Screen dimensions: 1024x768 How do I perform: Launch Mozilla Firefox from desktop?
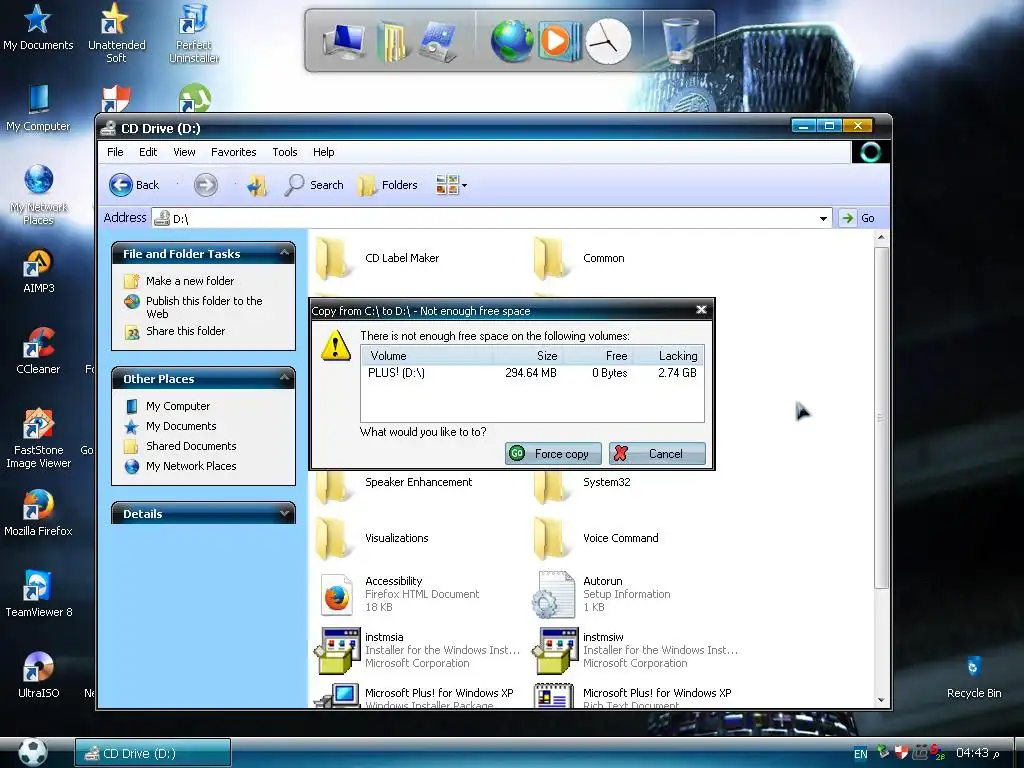pos(38,513)
